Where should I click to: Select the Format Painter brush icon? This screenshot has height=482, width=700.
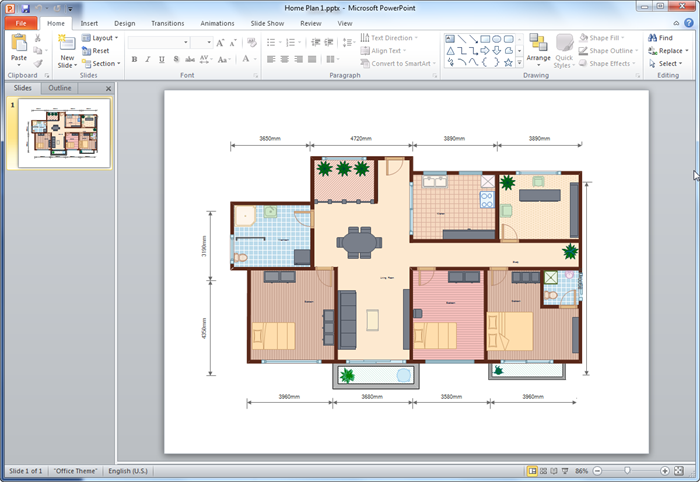38,63
